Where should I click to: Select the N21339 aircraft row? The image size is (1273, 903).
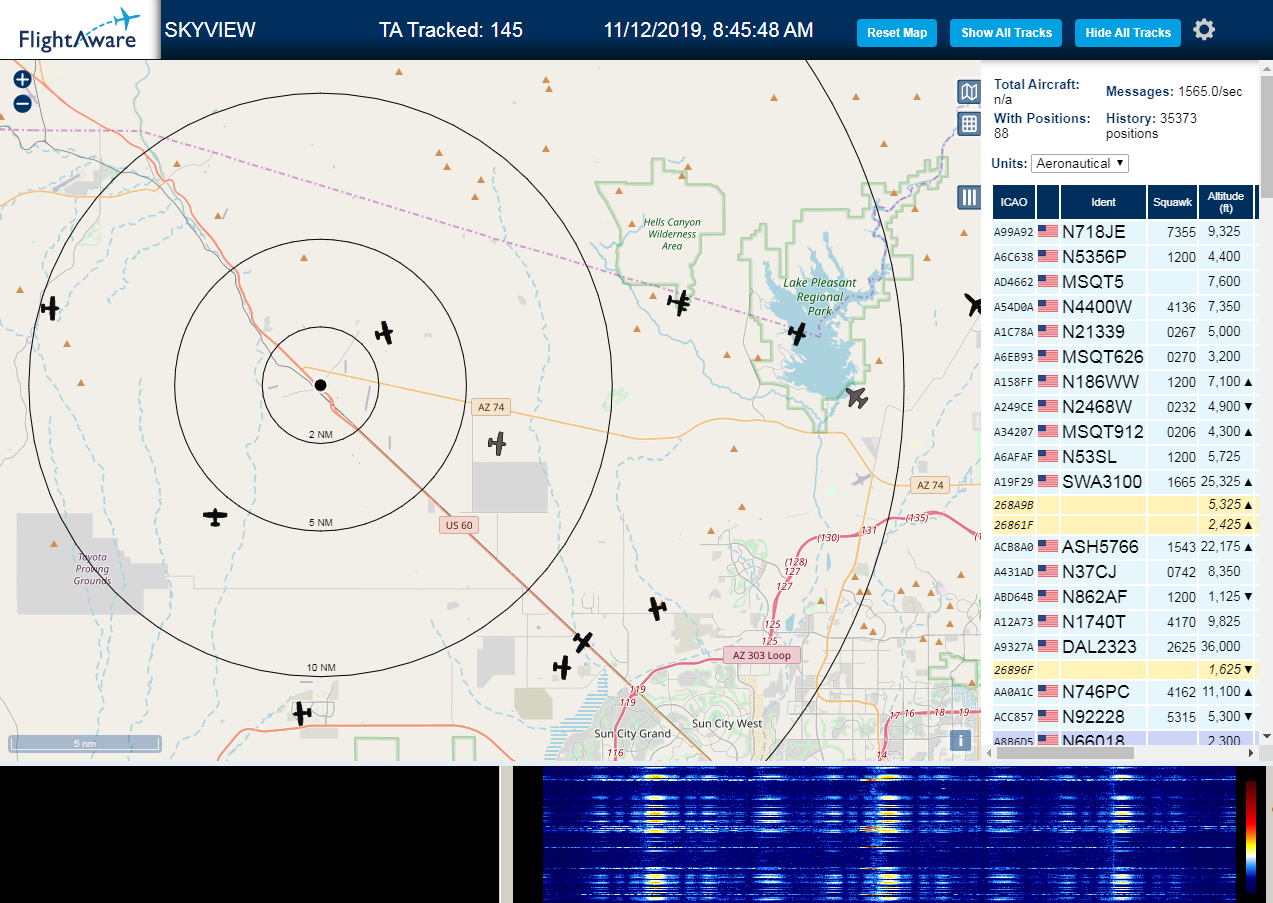pos(1124,331)
